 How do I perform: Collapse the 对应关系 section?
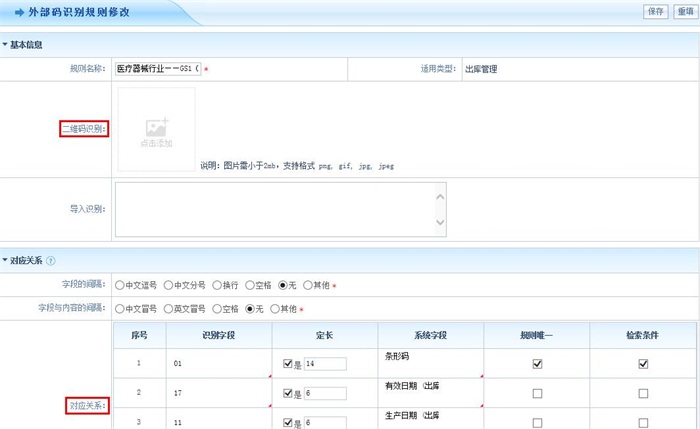pos(5,261)
